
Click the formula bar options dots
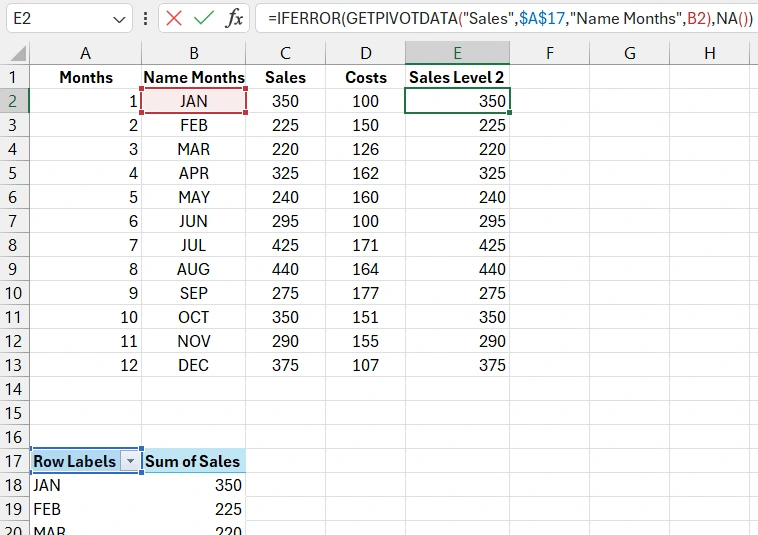point(146,18)
